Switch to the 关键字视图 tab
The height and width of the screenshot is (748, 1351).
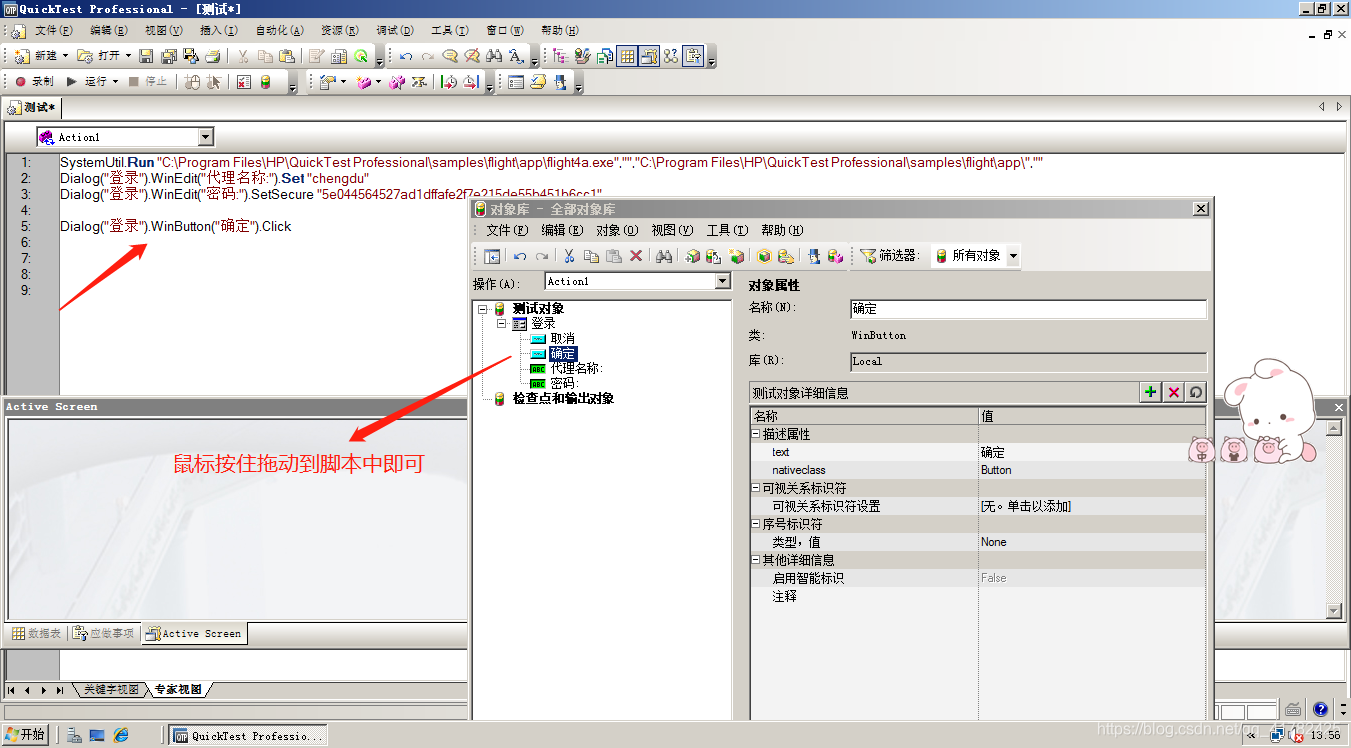(110, 690)
